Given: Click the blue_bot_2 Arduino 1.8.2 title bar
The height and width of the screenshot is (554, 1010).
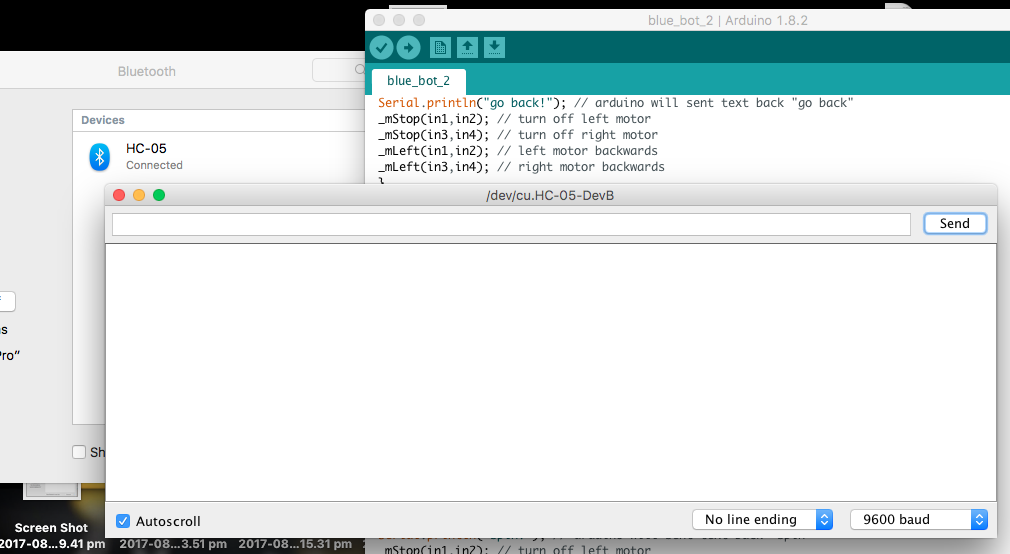Looking at the screenshot, I should point(728,21).
